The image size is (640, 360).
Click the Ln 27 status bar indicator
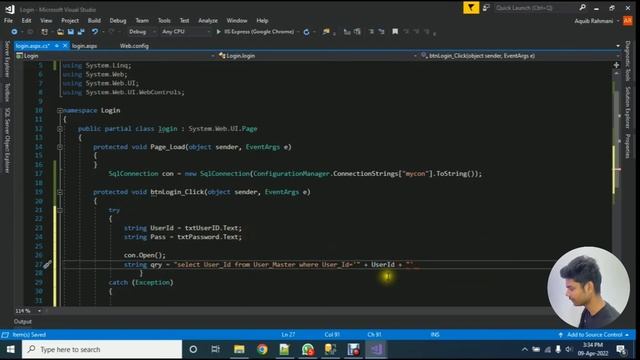pos(288,335)
